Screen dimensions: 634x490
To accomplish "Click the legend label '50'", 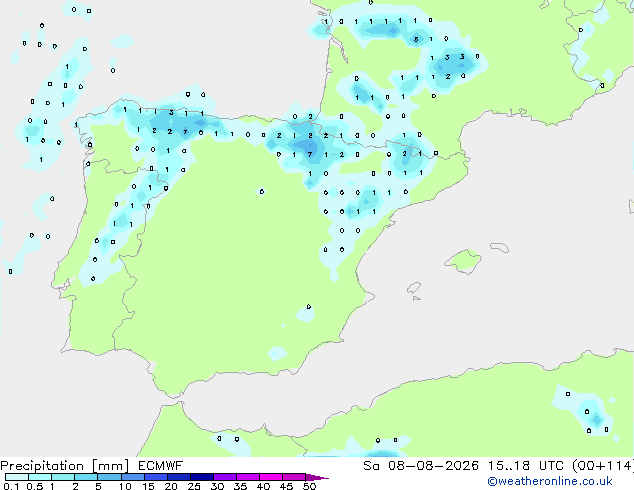I will point(309,486).
